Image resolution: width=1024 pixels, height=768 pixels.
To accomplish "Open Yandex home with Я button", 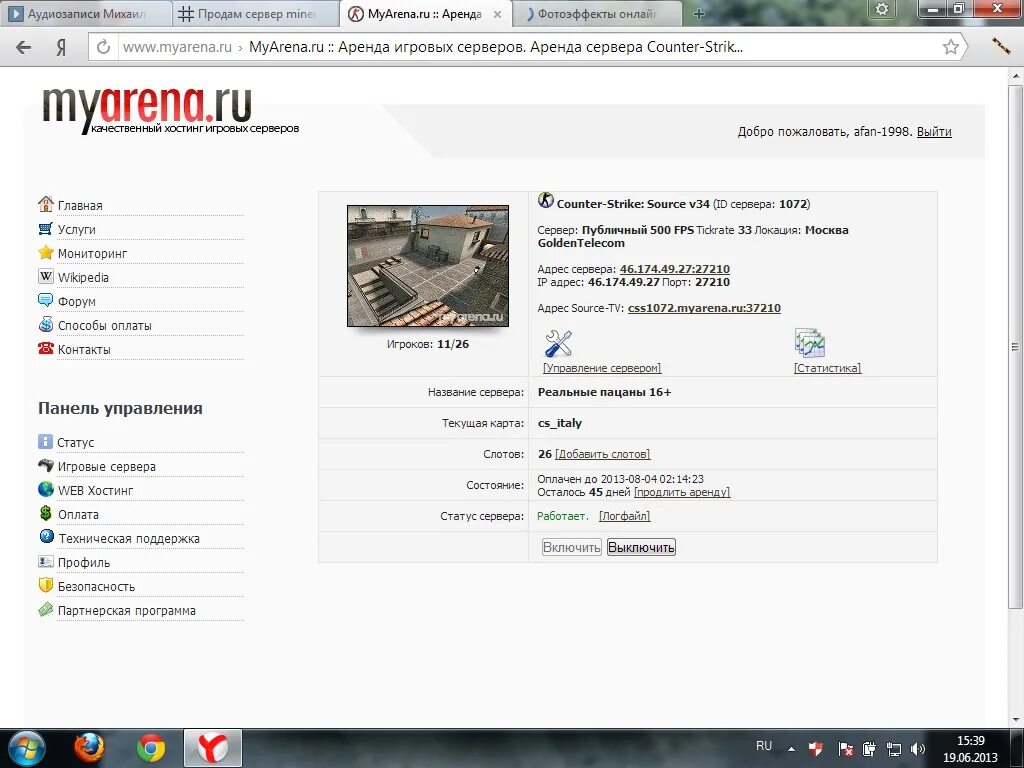I will [x=61, y=48].
